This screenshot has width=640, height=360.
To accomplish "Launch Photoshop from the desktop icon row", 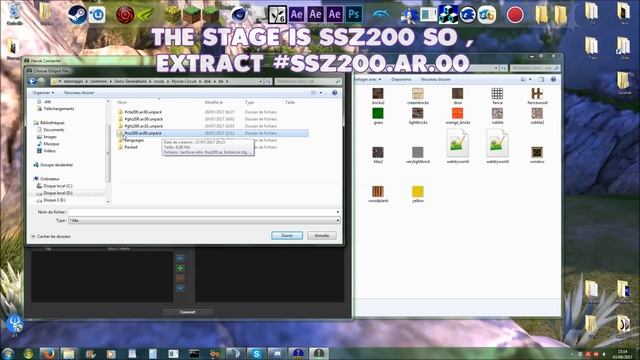I will (353, 15).
